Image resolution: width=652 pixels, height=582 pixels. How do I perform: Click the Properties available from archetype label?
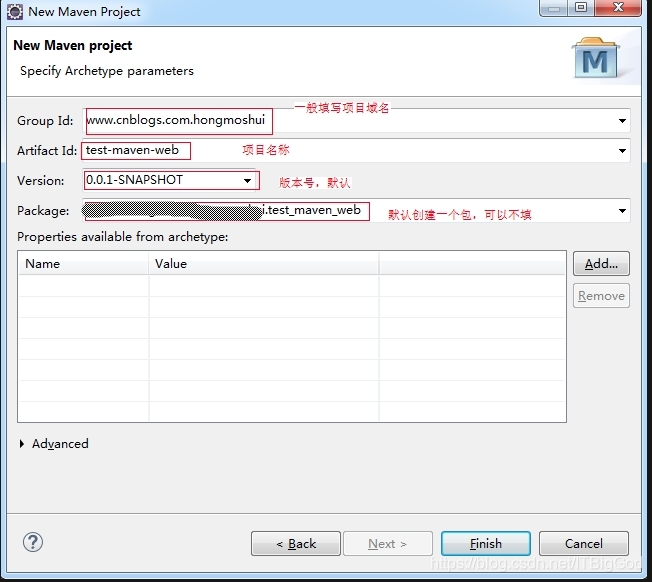click(123, 237)
